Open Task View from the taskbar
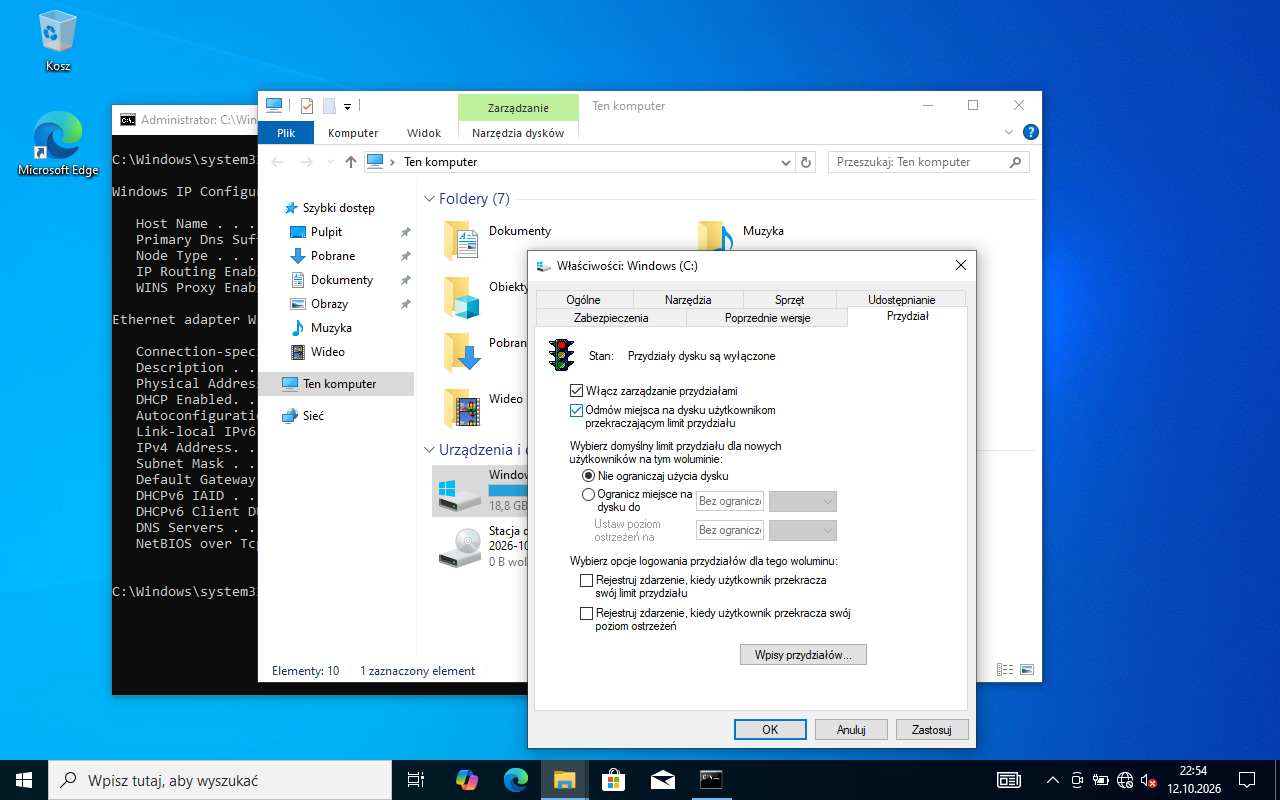 coord(416,779)
